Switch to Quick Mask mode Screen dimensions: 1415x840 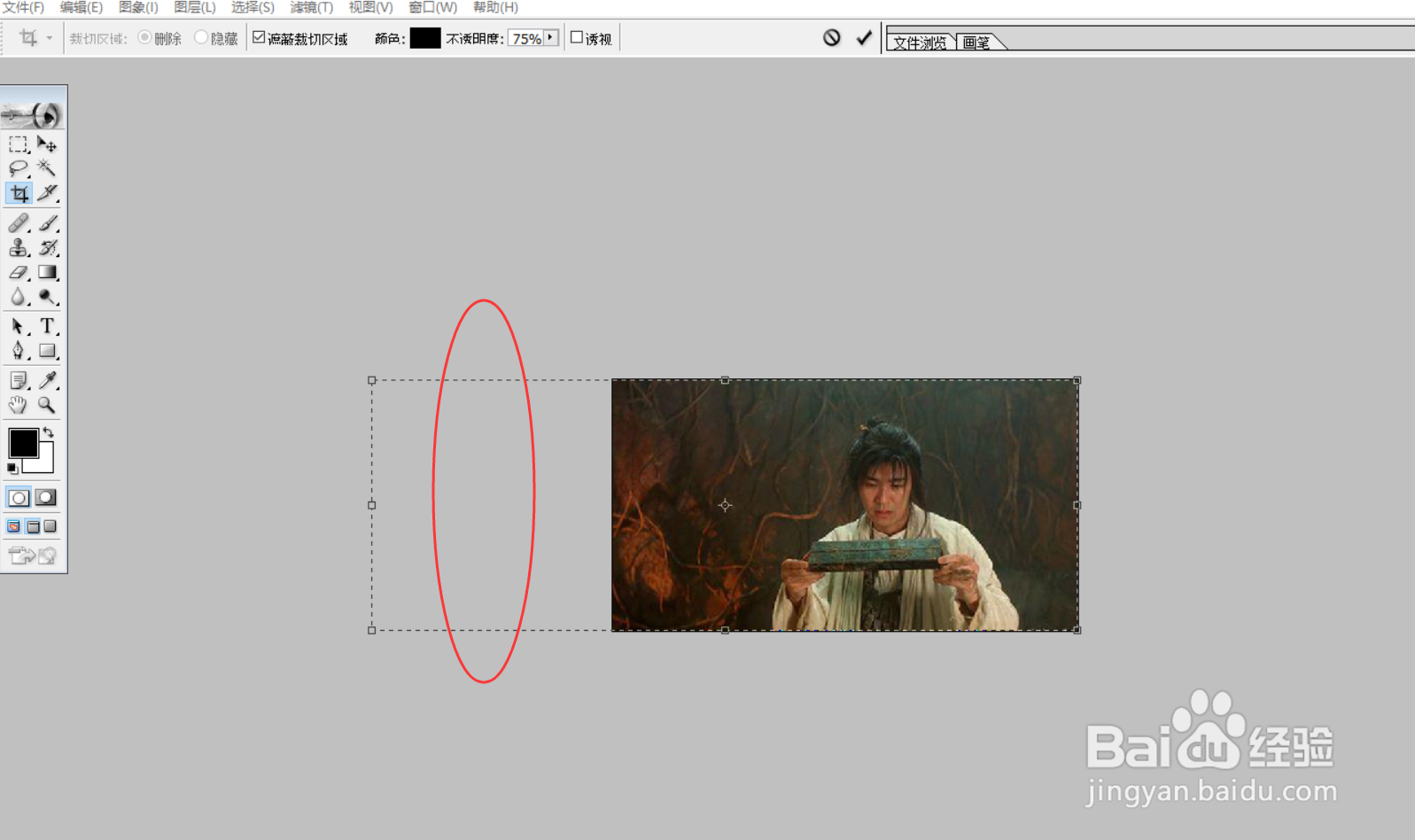[46, 498]
